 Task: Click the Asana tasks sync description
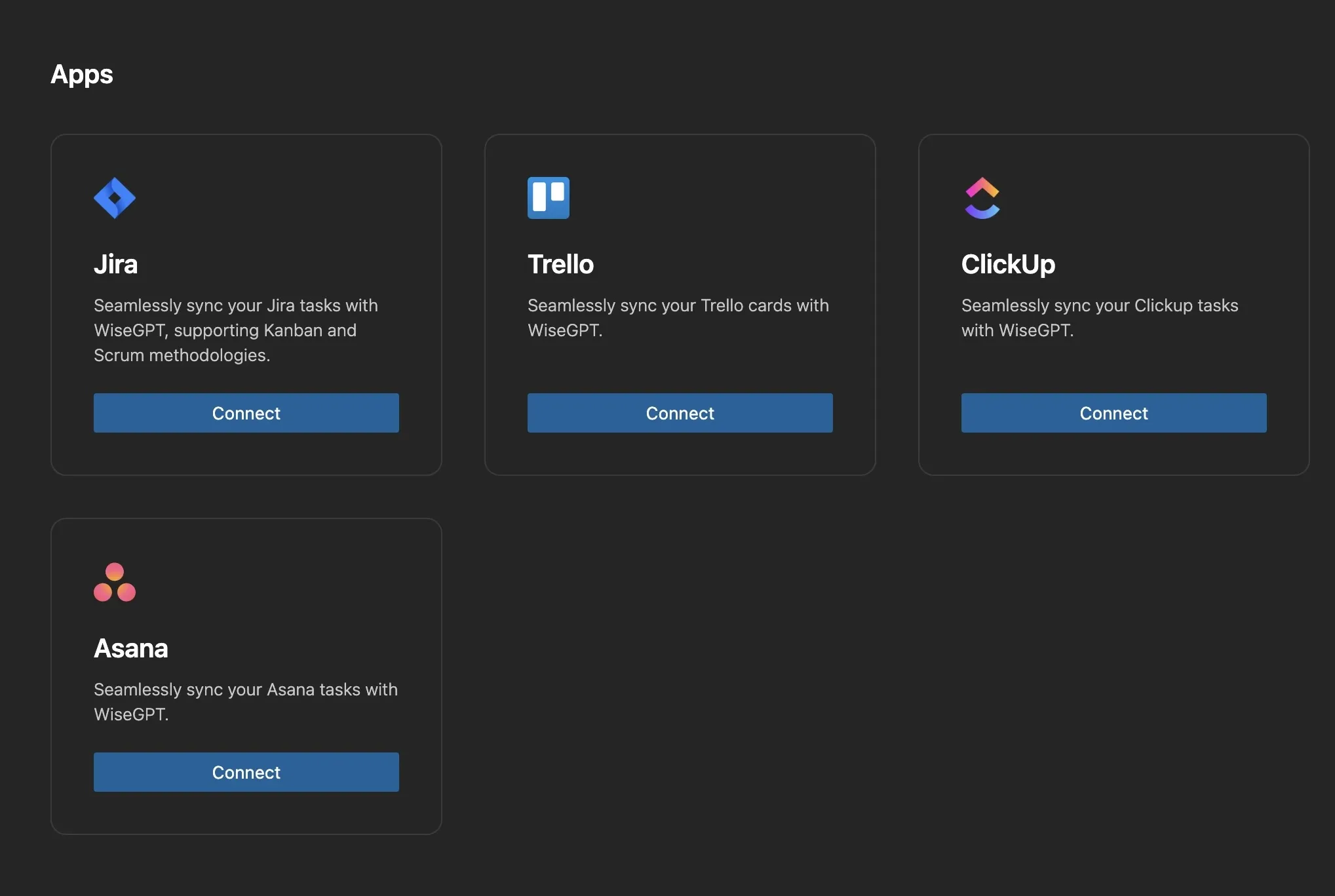tap(246, 702)
